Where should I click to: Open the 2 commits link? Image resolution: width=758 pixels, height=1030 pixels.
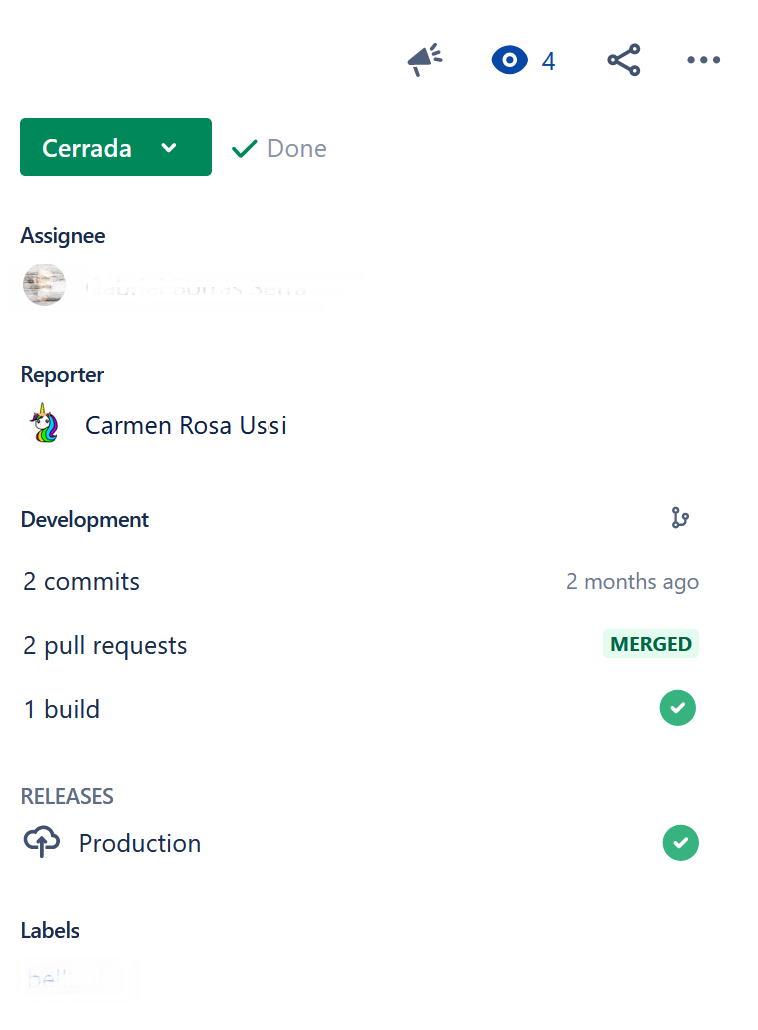[x=81, y=581]
